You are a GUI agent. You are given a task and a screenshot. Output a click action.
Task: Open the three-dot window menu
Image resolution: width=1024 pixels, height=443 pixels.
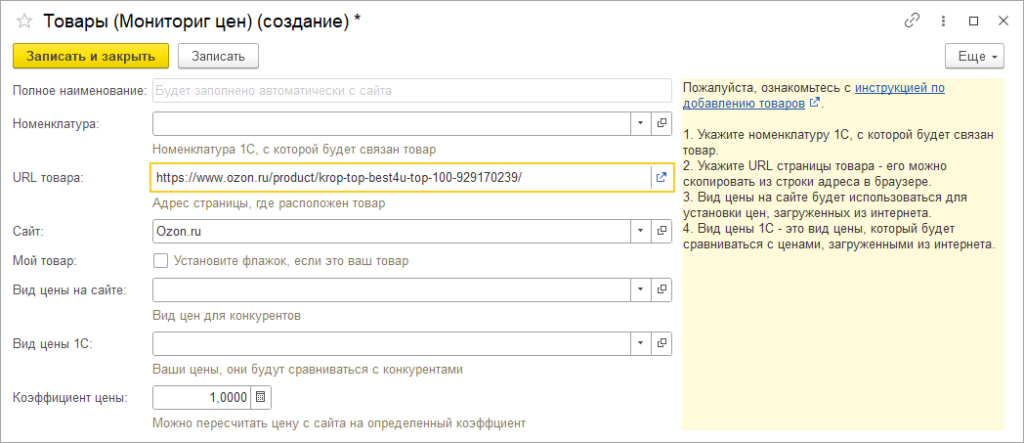click(943, 21)
